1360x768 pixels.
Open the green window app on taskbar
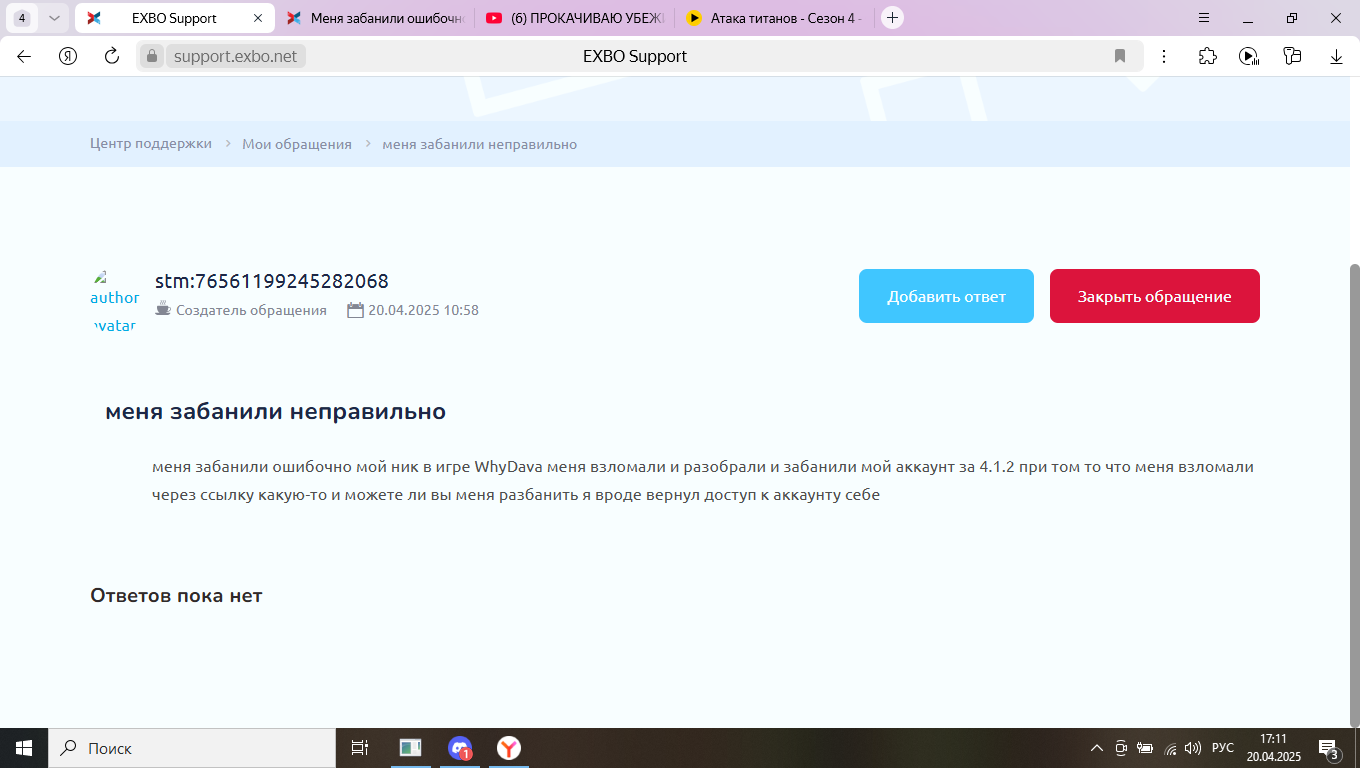pos(410,748)
